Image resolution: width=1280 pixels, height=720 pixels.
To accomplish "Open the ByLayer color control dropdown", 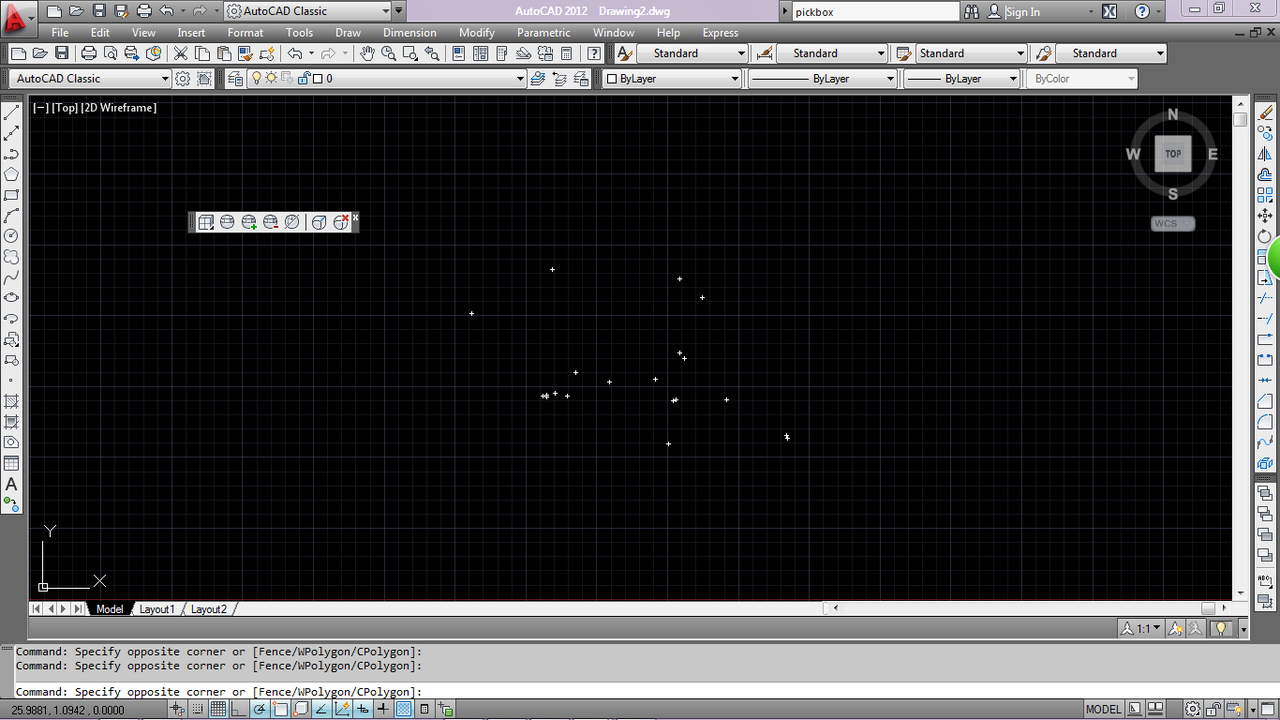I will pyautogui.click(x=671, y=78).
